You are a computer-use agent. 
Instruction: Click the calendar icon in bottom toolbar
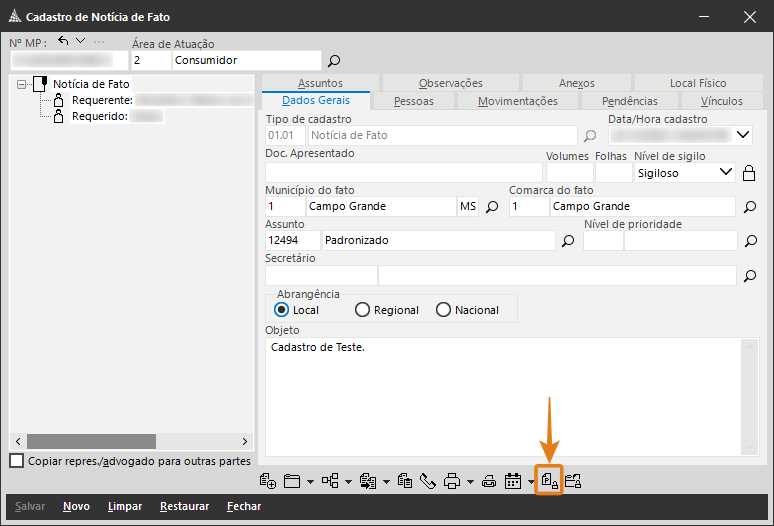pos(513,481)
